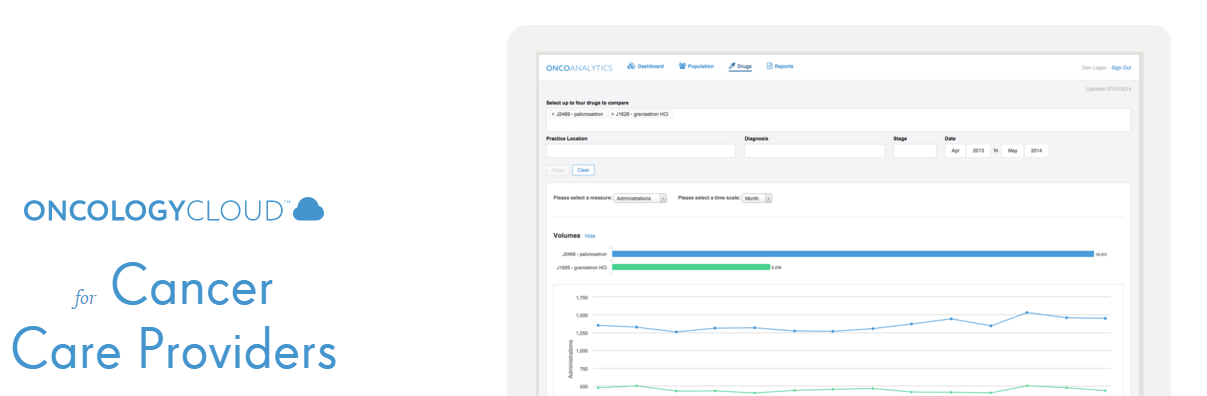Click the Apply button
The width and height of the screenshot is (1207, 396).
pos(558,170)
